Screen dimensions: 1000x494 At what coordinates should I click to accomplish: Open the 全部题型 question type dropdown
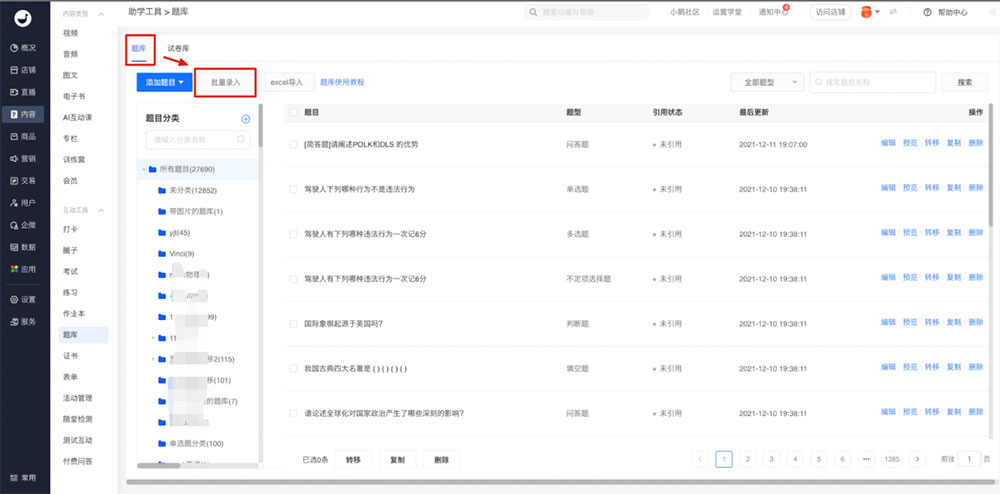tap(767, 82)
